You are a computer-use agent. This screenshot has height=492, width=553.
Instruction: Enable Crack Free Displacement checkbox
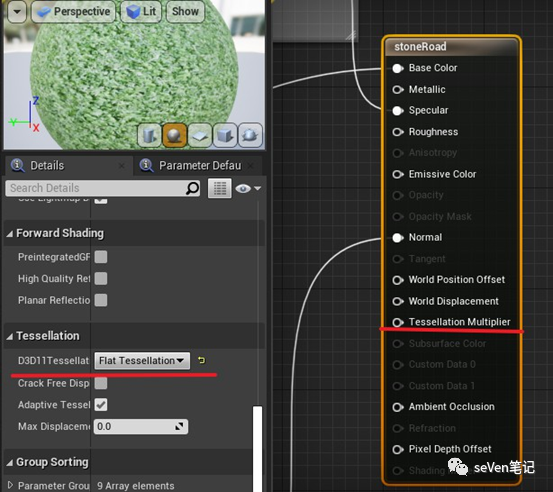pos(101,383)
